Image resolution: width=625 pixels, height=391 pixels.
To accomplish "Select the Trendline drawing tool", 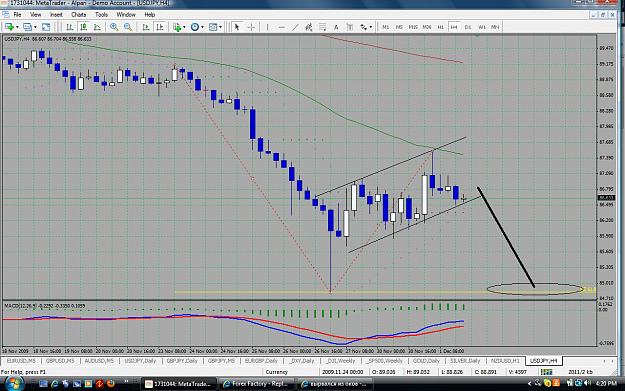I will pos(295,27).
